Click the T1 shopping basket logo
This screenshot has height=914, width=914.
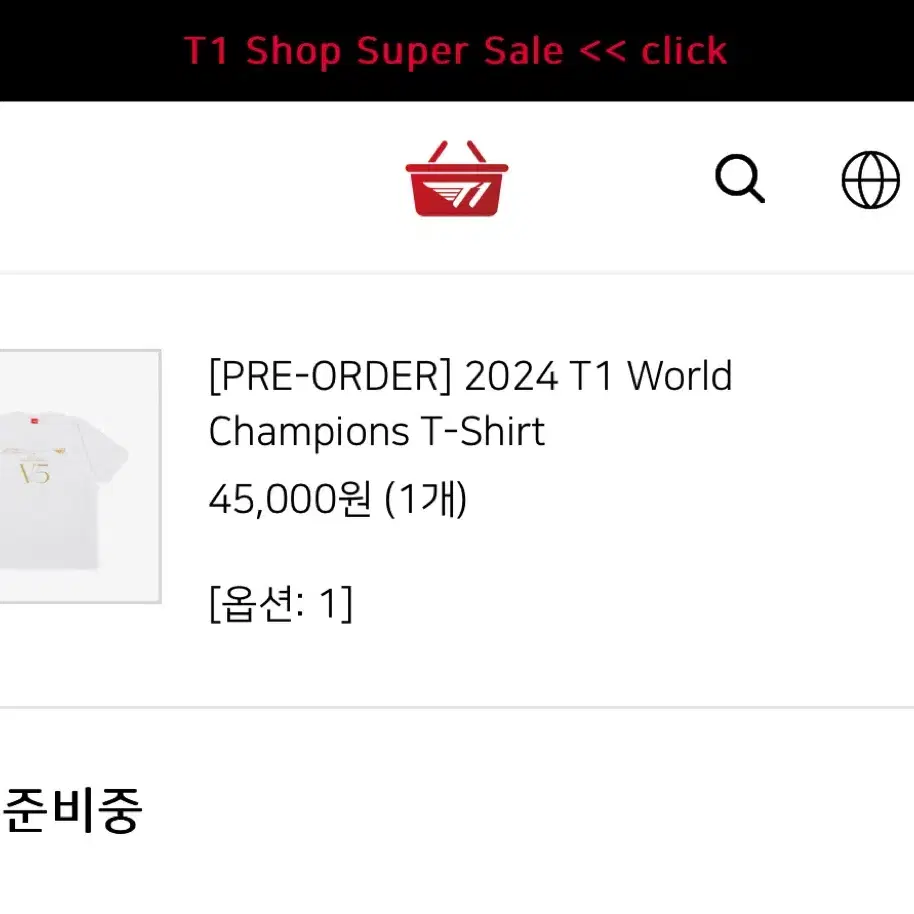[456, 178]
